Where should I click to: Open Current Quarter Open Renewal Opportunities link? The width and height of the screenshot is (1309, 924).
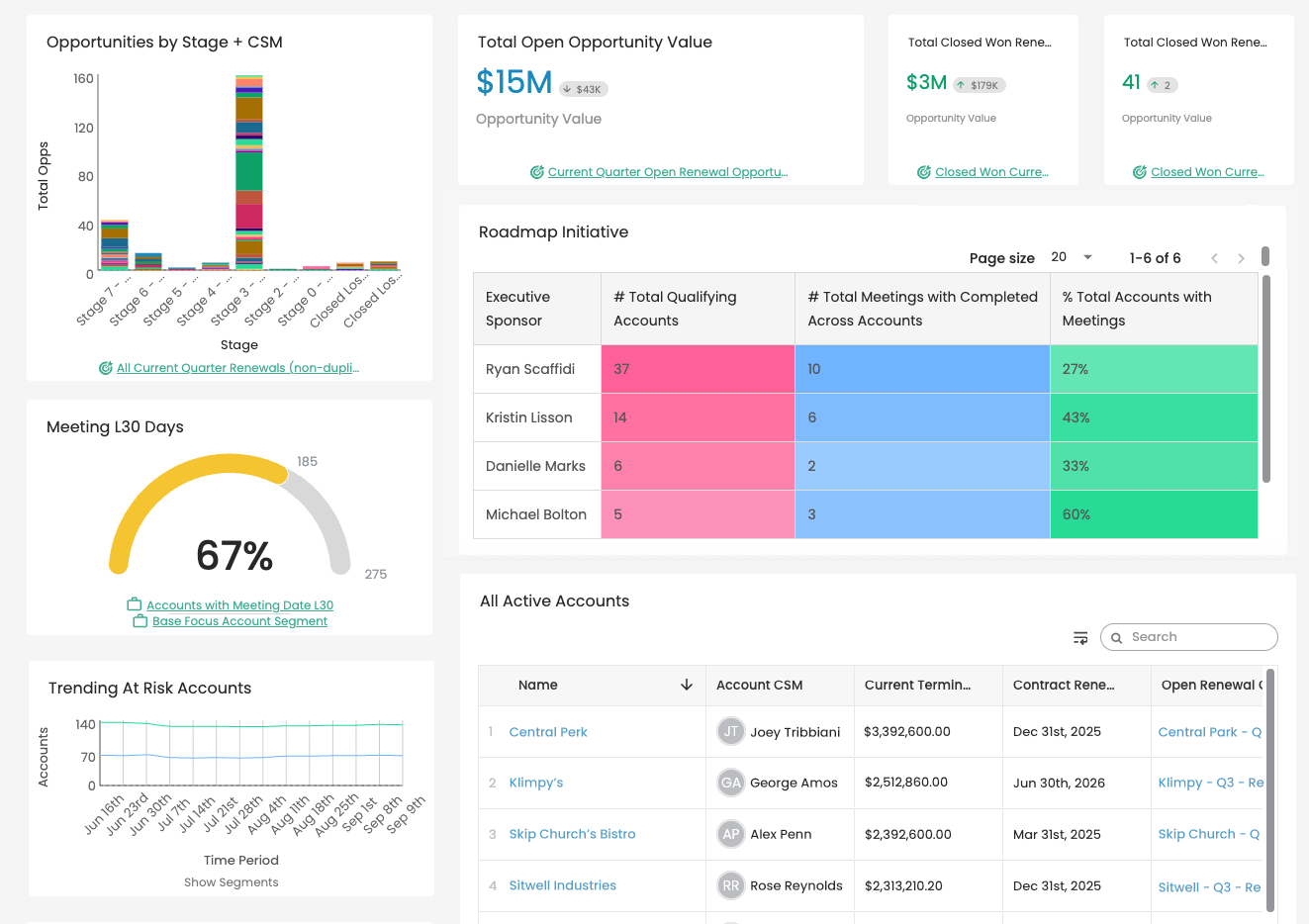click(x=668, y=172)
